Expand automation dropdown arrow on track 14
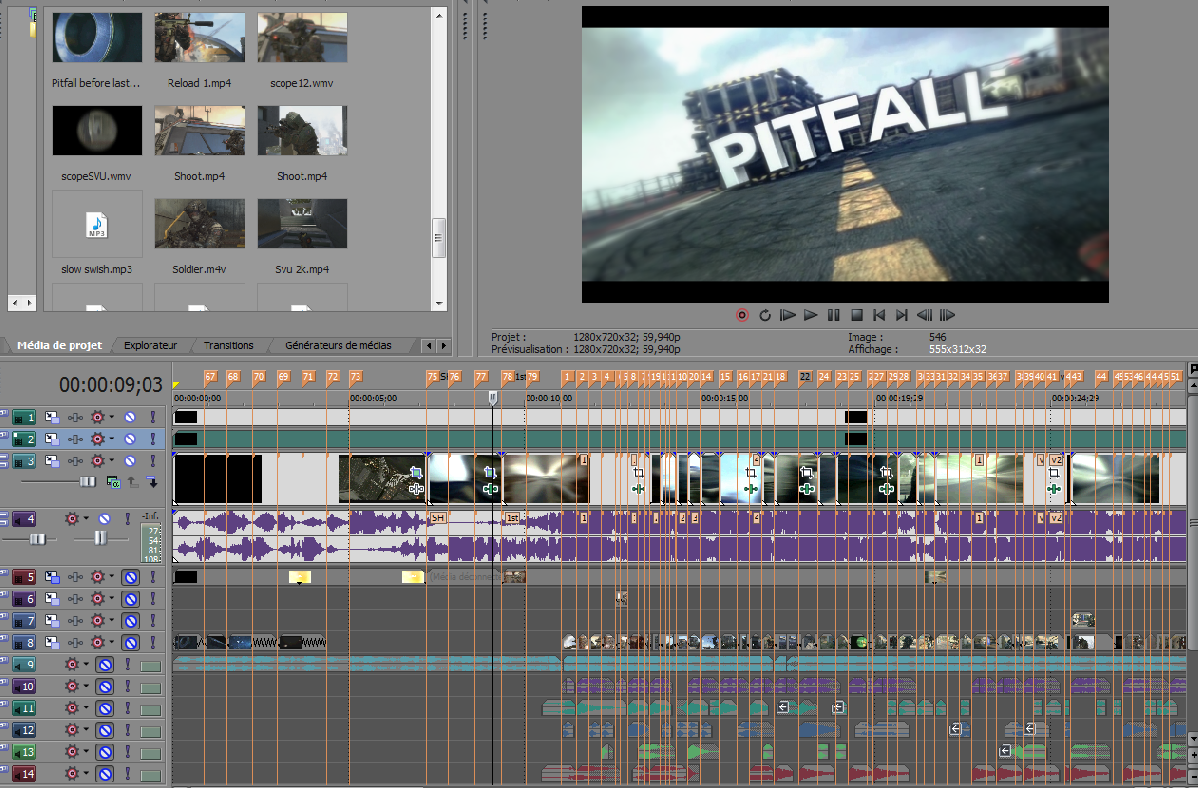Image resolution: width=1198 pixels, height=788 pixels. point(86,773)
